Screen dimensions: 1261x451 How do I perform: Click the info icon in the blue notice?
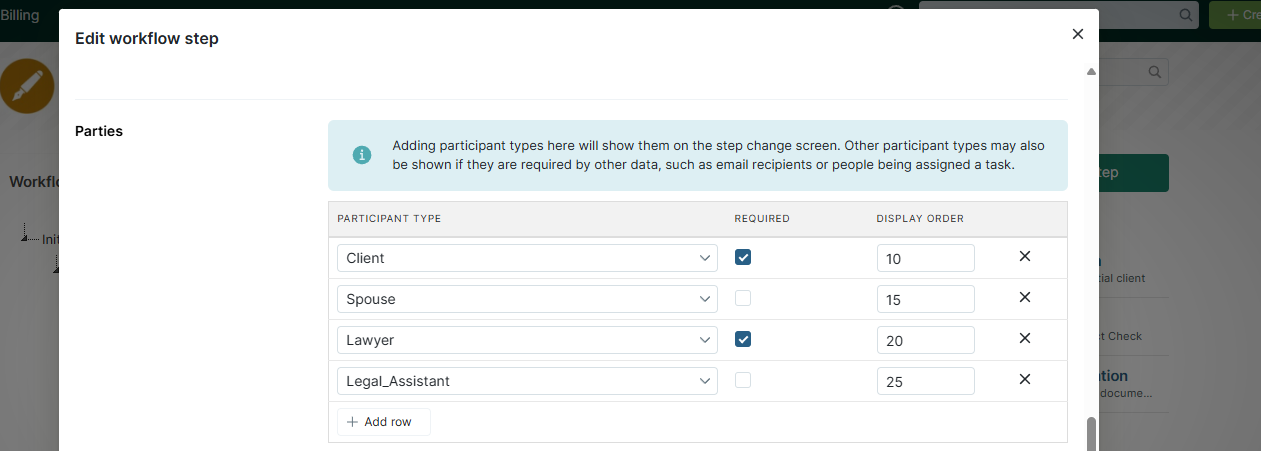pyautogui.click(x=361, y=156)
